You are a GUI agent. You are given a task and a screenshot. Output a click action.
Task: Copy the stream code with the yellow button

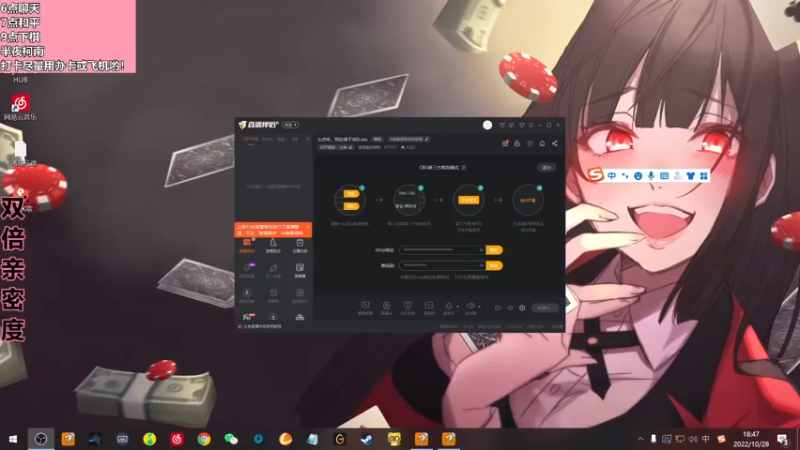[494, 265]
